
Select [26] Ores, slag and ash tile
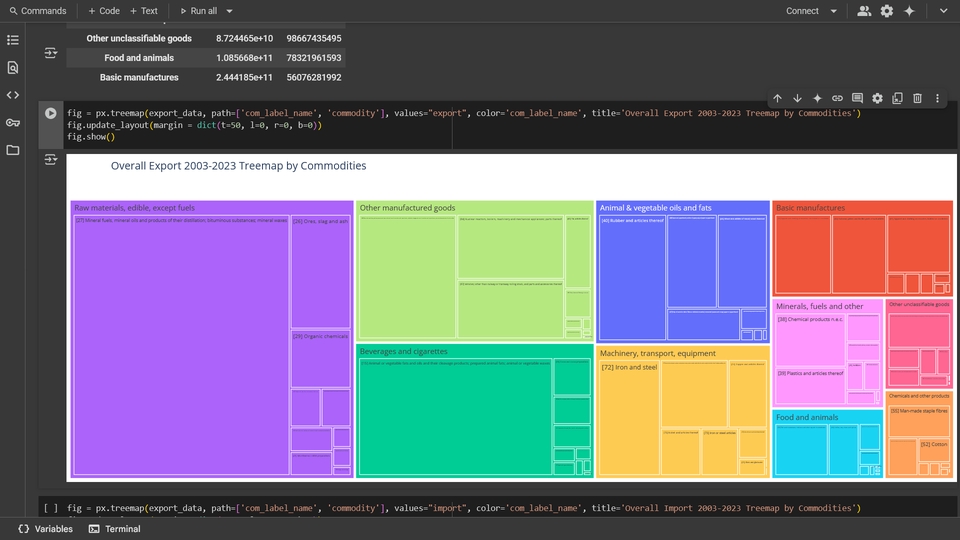point(320,272)
